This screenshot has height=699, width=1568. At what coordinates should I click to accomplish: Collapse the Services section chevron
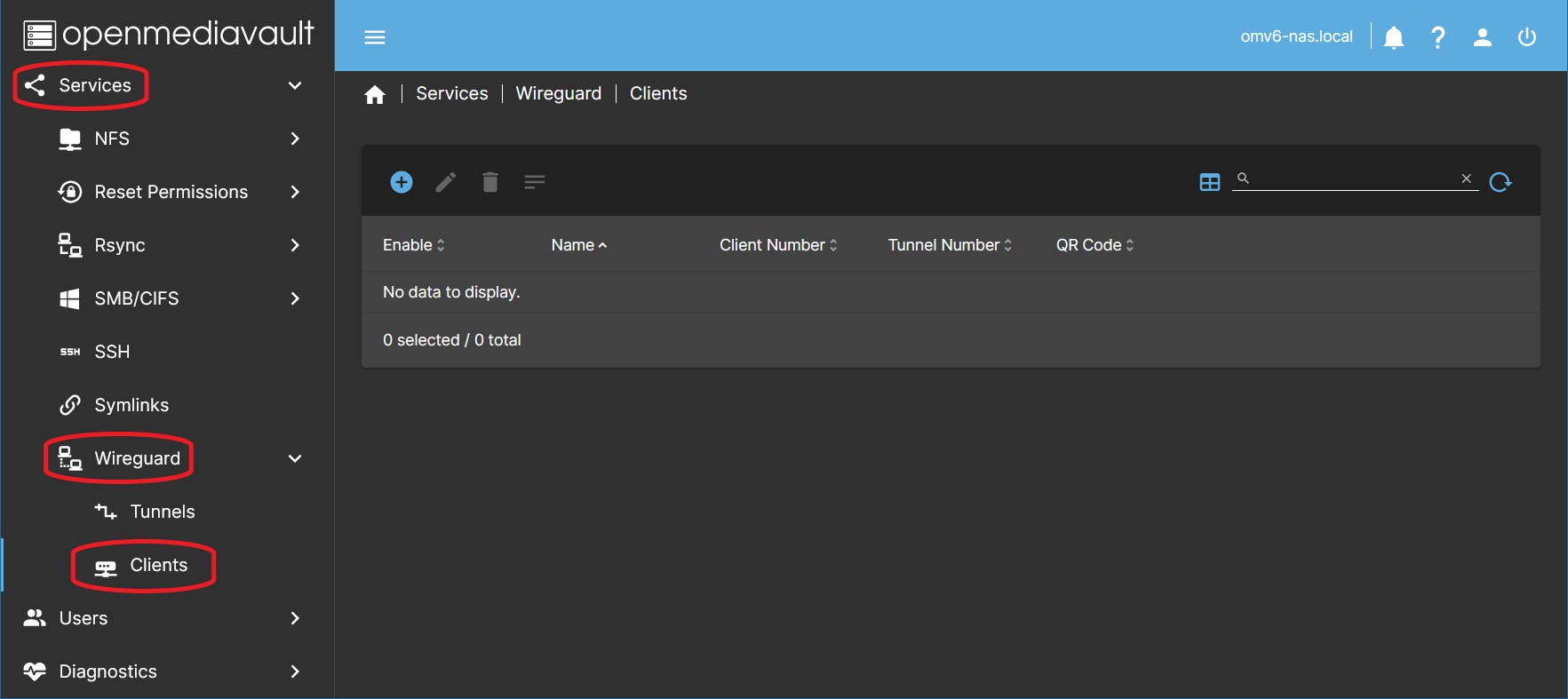click(295, 85)
